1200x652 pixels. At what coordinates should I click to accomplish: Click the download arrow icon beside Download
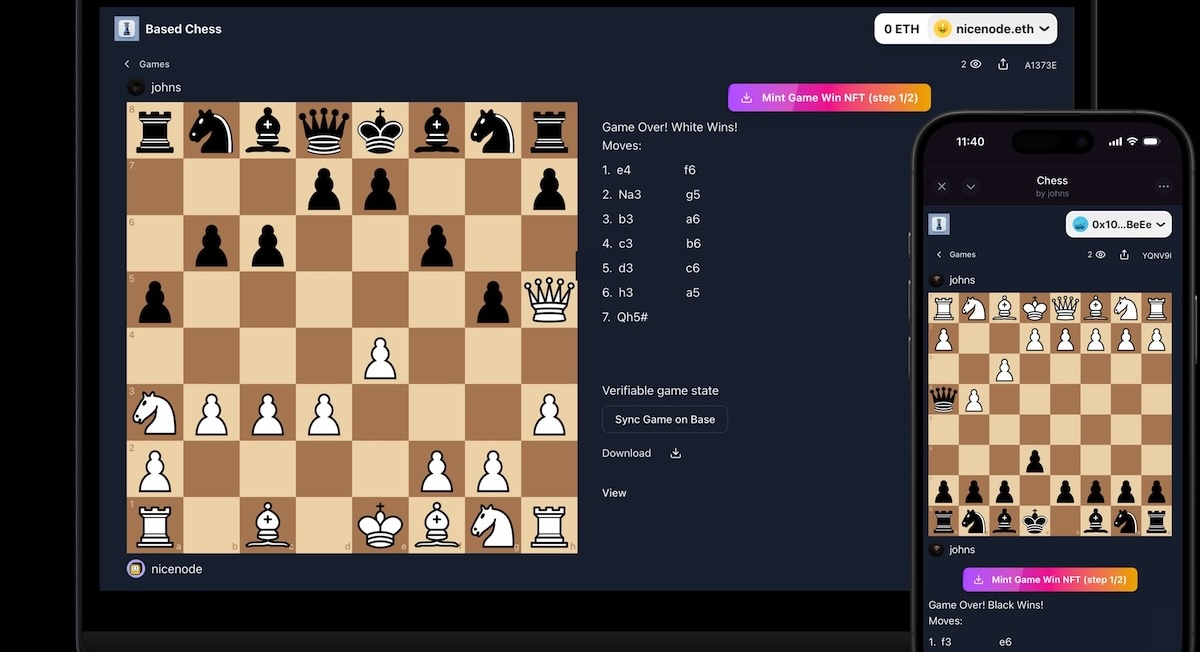click(675, 453)
